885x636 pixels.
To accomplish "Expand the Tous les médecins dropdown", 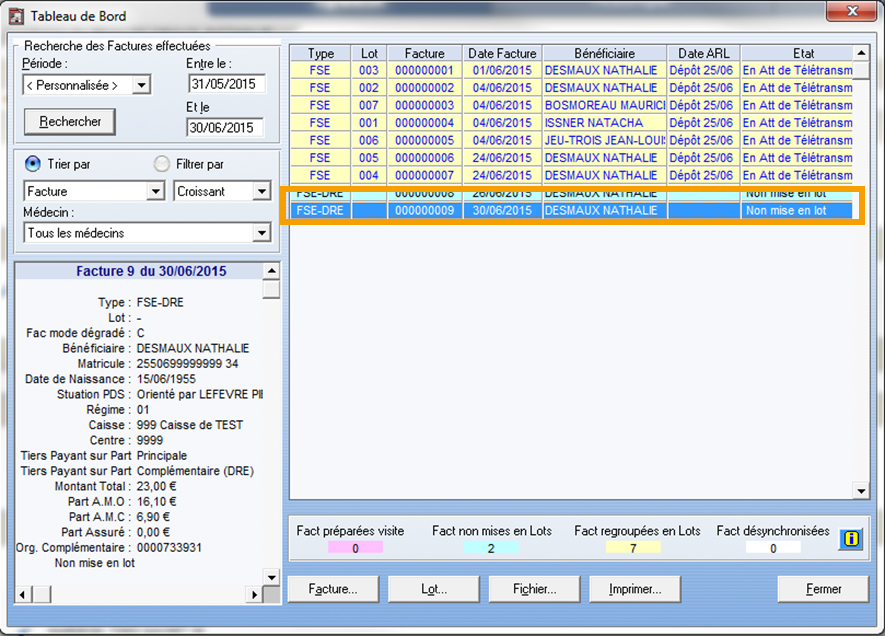I will coord(261,233).
